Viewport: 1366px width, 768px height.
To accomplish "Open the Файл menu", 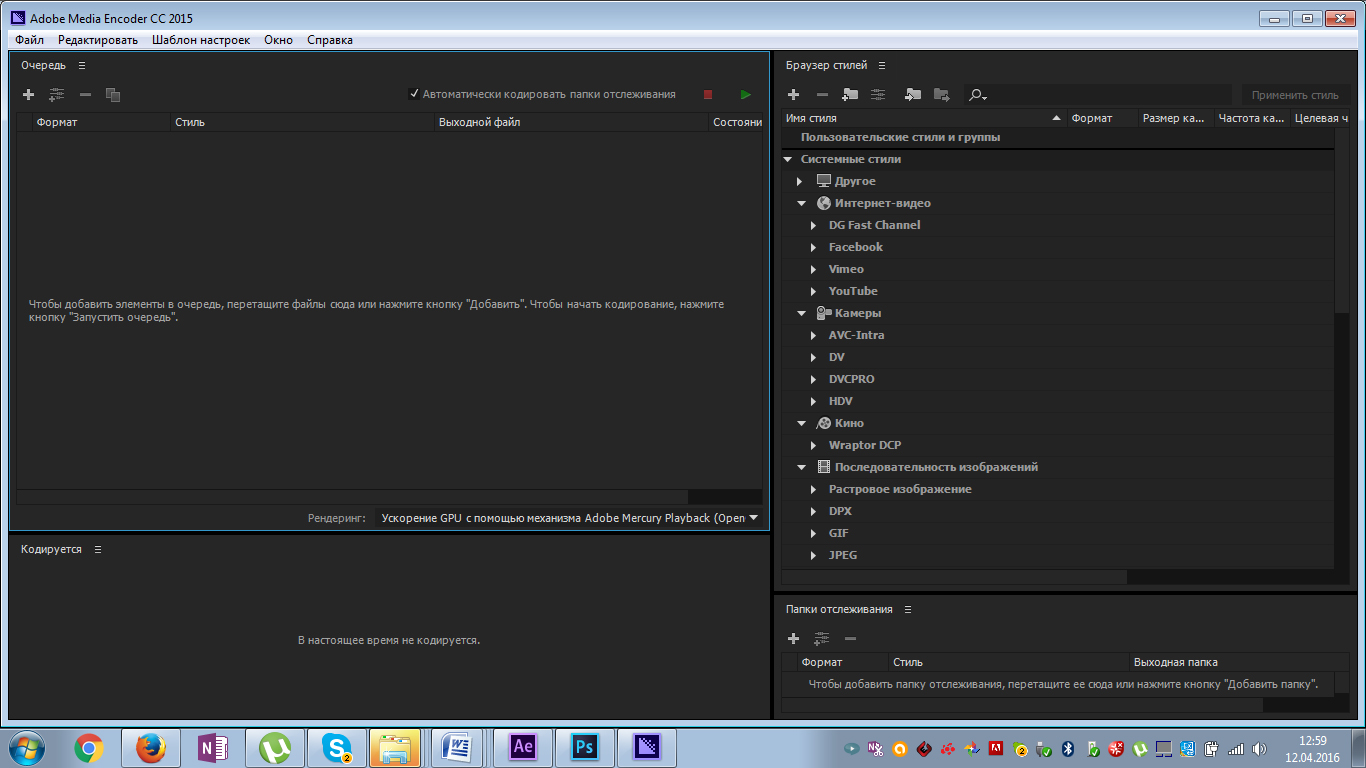I will pos(30,40).
